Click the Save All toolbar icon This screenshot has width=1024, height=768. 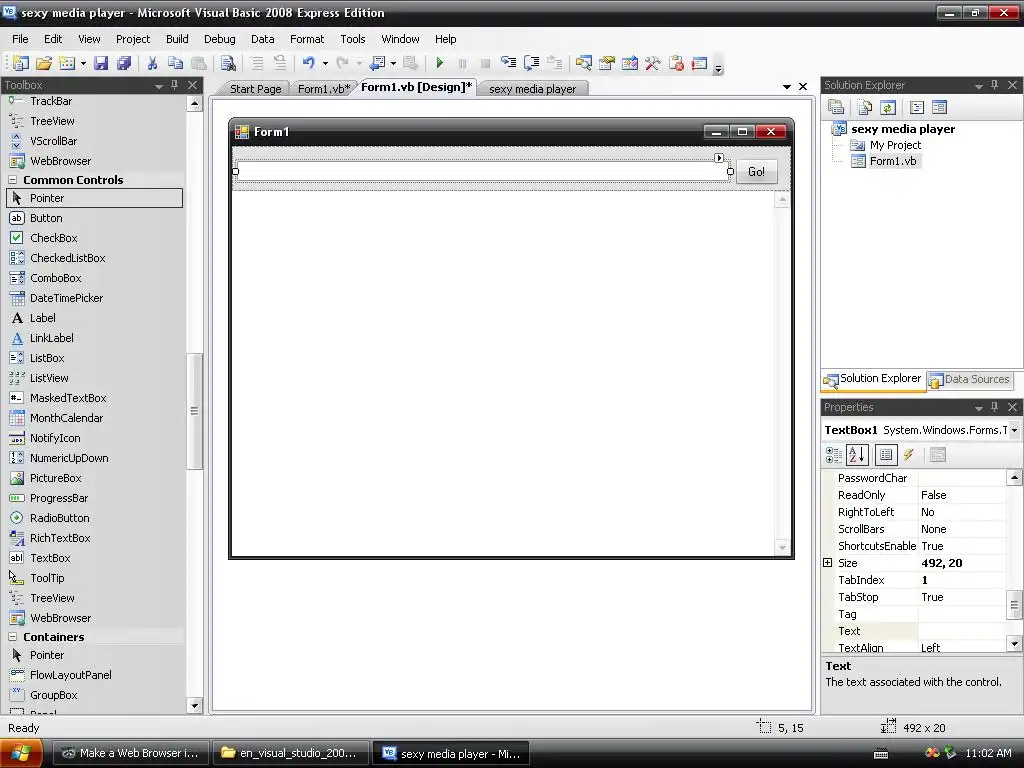123,63
